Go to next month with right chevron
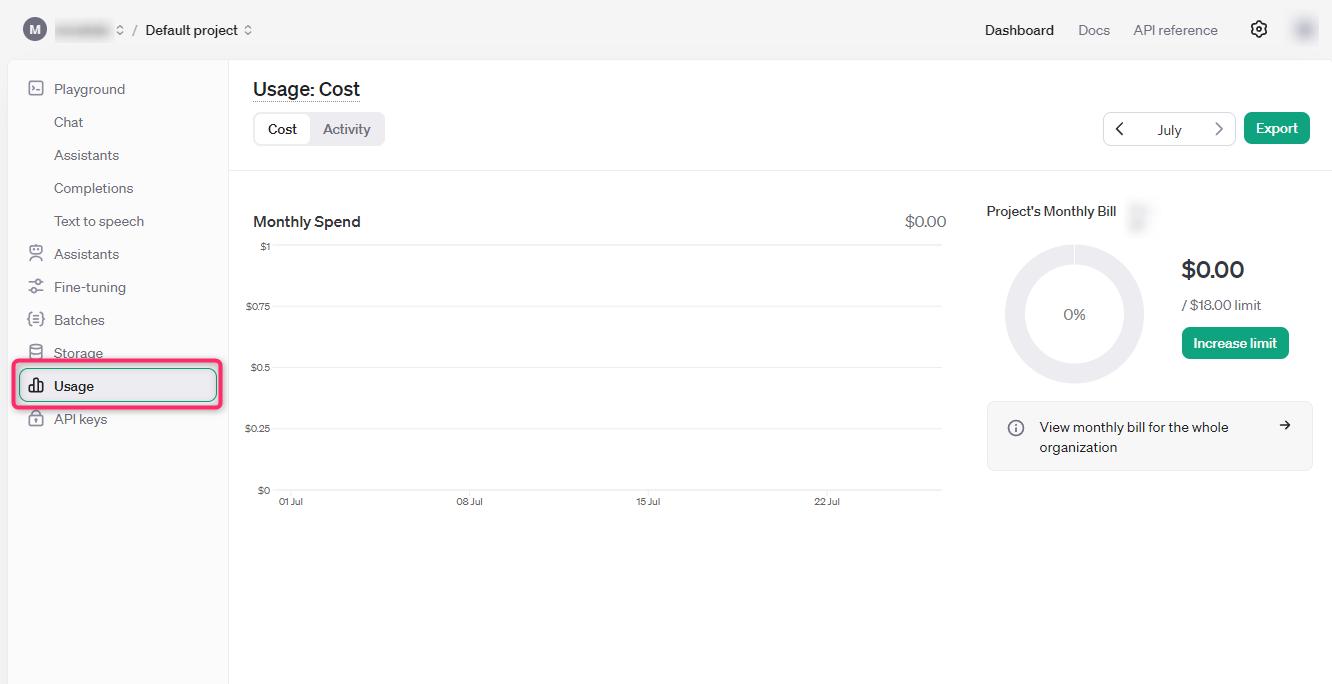 click(x=1218, y=129)
